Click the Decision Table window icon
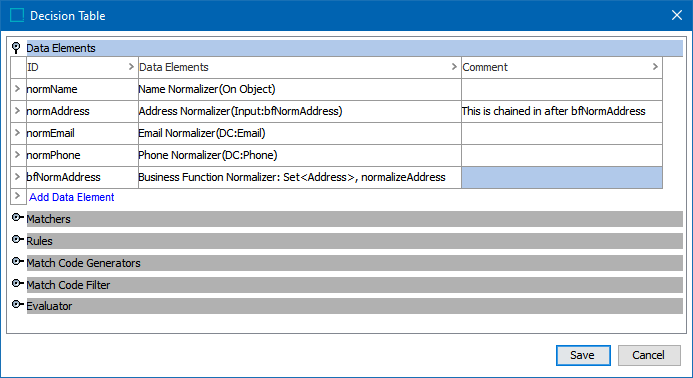The width and height of the screenshot is (693, 378). point(17,15)
